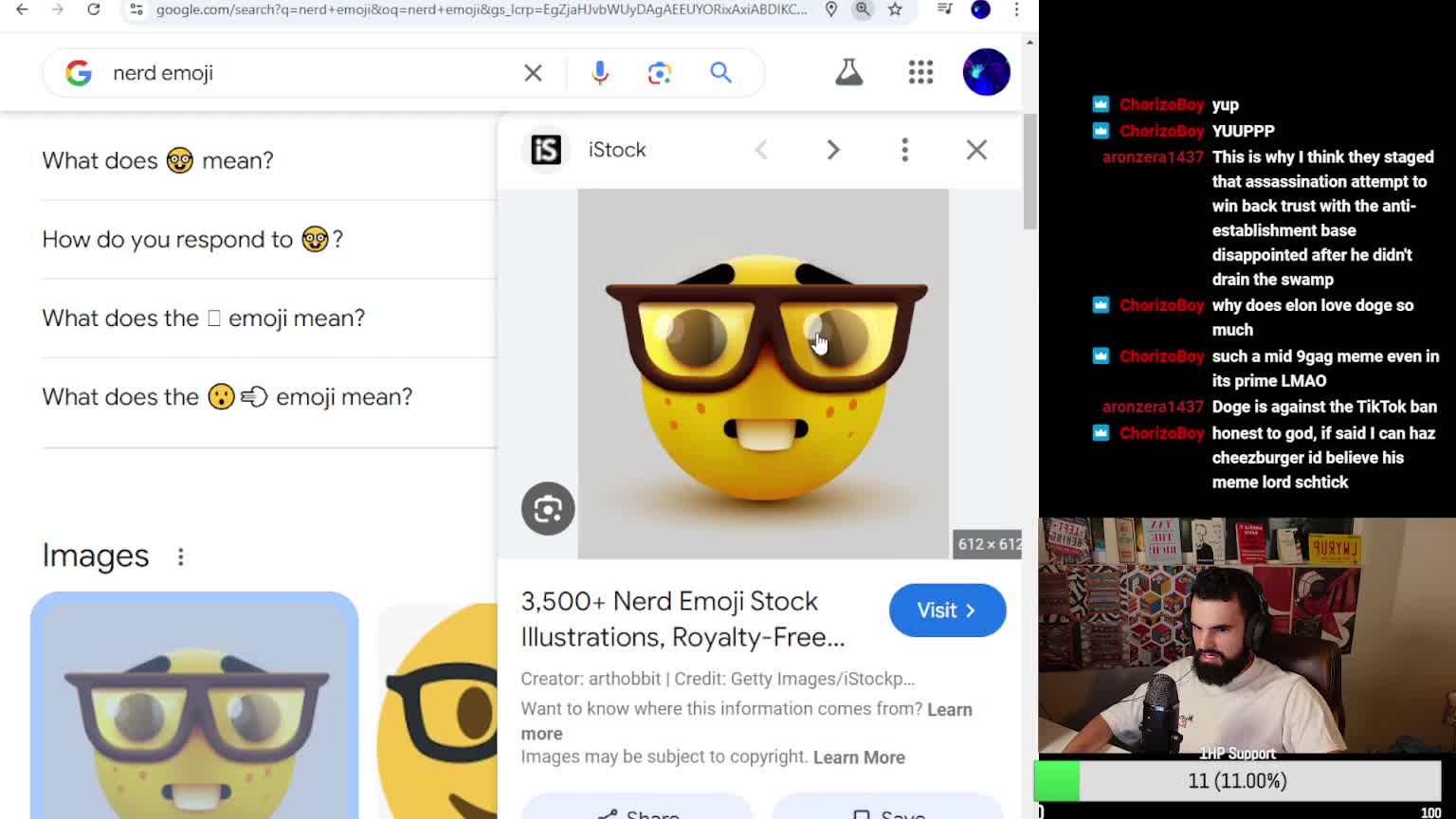Select chat message 'Doge is against the TikTok ban'
1456x819 pixels.
(x=1324, y=407)
